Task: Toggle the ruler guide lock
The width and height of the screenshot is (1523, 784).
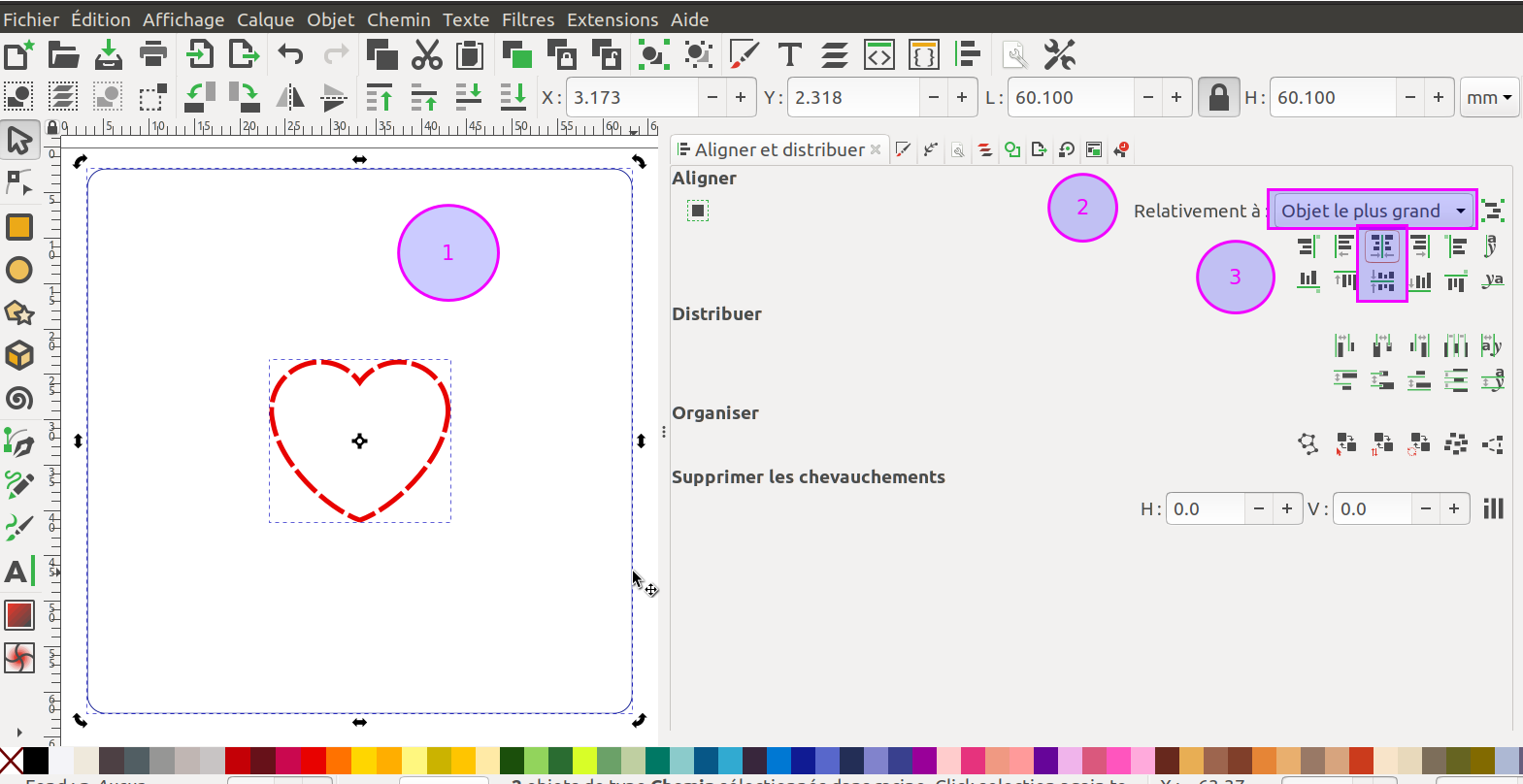Action: pos(52,128)
